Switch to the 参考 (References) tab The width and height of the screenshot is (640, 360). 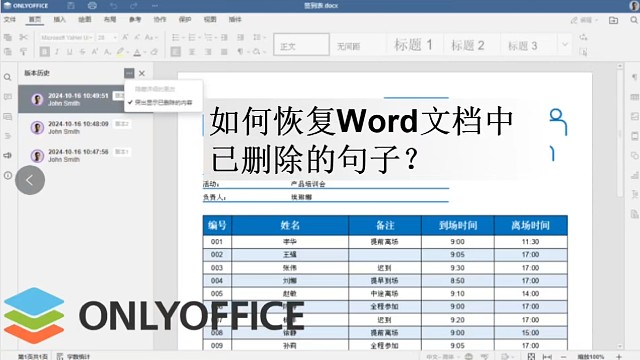pyautogui.click(x=135, y=20)
